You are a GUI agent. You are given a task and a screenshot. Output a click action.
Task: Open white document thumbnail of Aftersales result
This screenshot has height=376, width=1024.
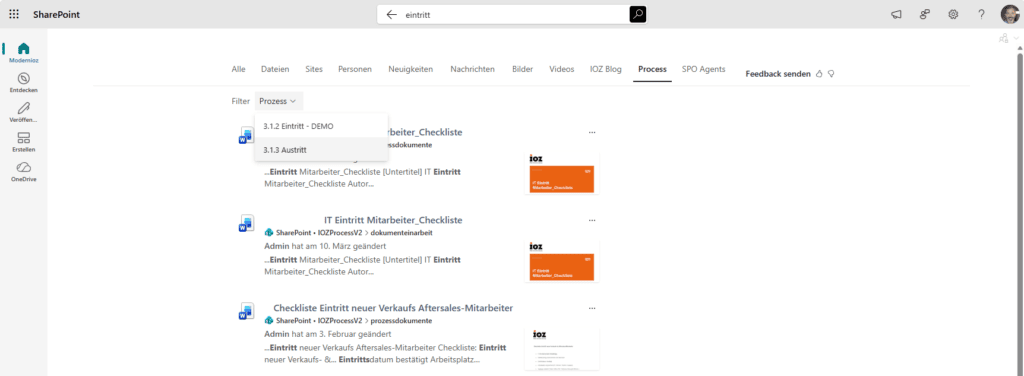click(562, 349)
